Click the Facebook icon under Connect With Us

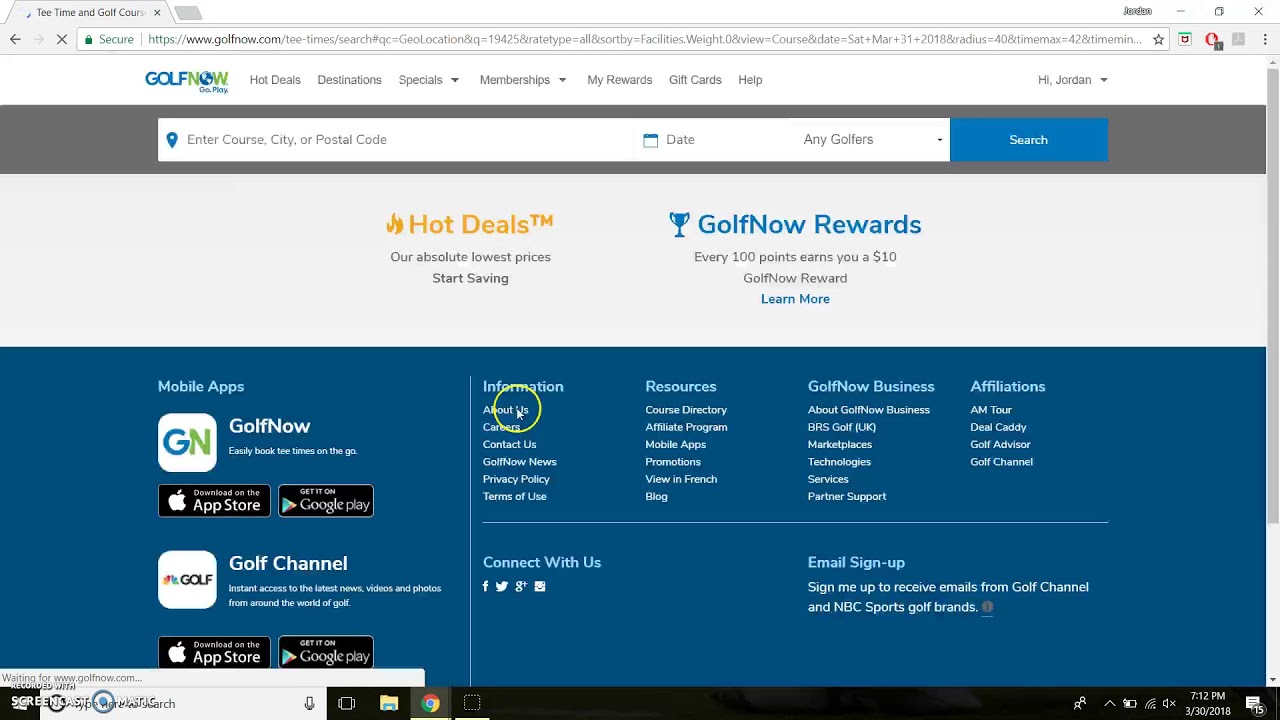point(486,587)
